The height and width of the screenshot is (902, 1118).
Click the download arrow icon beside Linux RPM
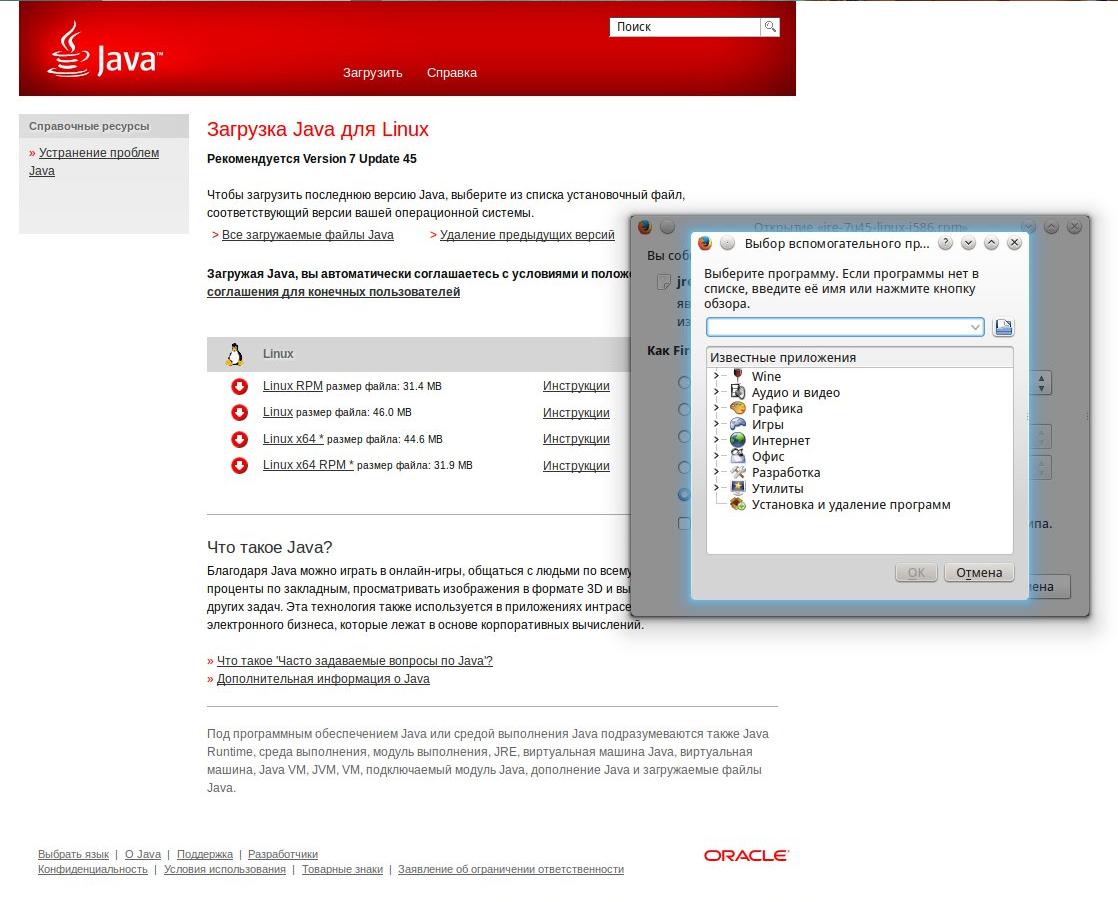click(240, 386)
